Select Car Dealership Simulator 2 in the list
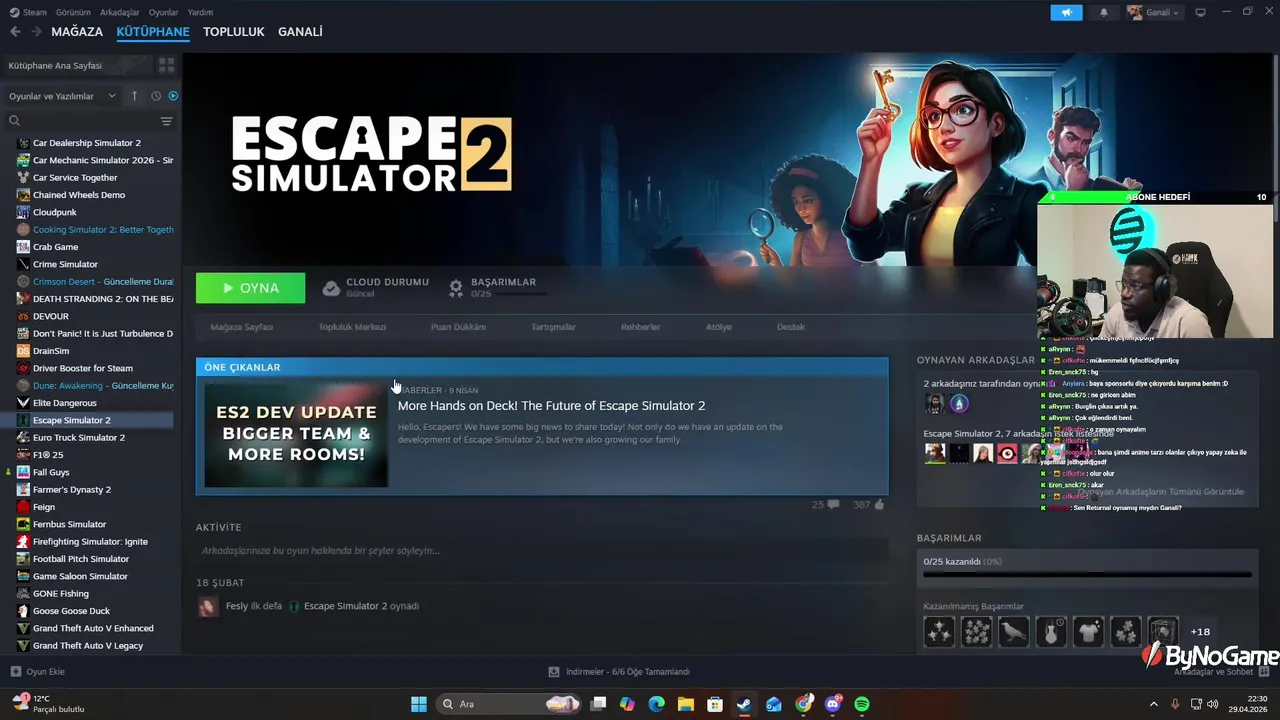 (87, 143)
